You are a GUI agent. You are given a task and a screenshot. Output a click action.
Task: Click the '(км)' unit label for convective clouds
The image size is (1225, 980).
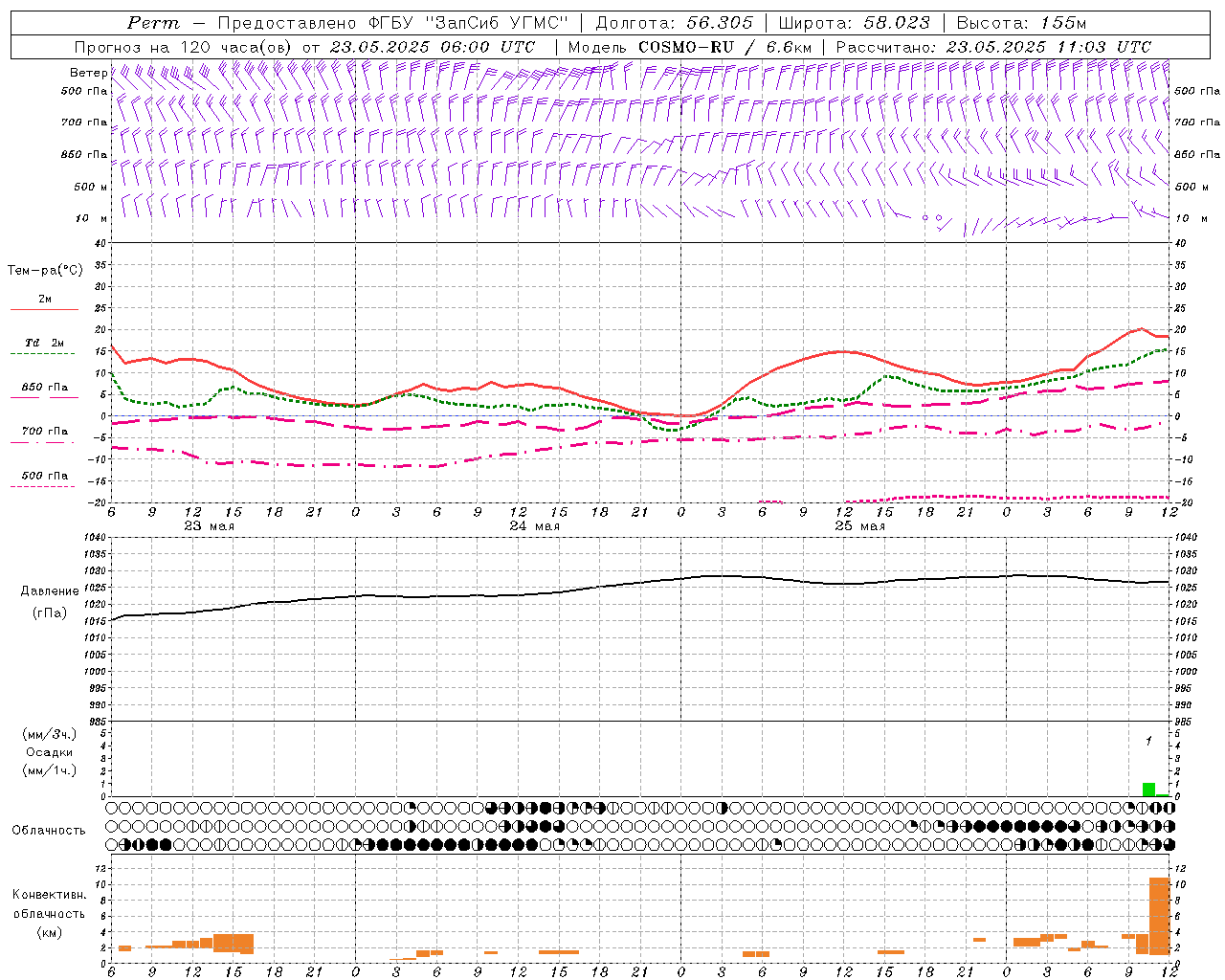(x=50, y=932)
